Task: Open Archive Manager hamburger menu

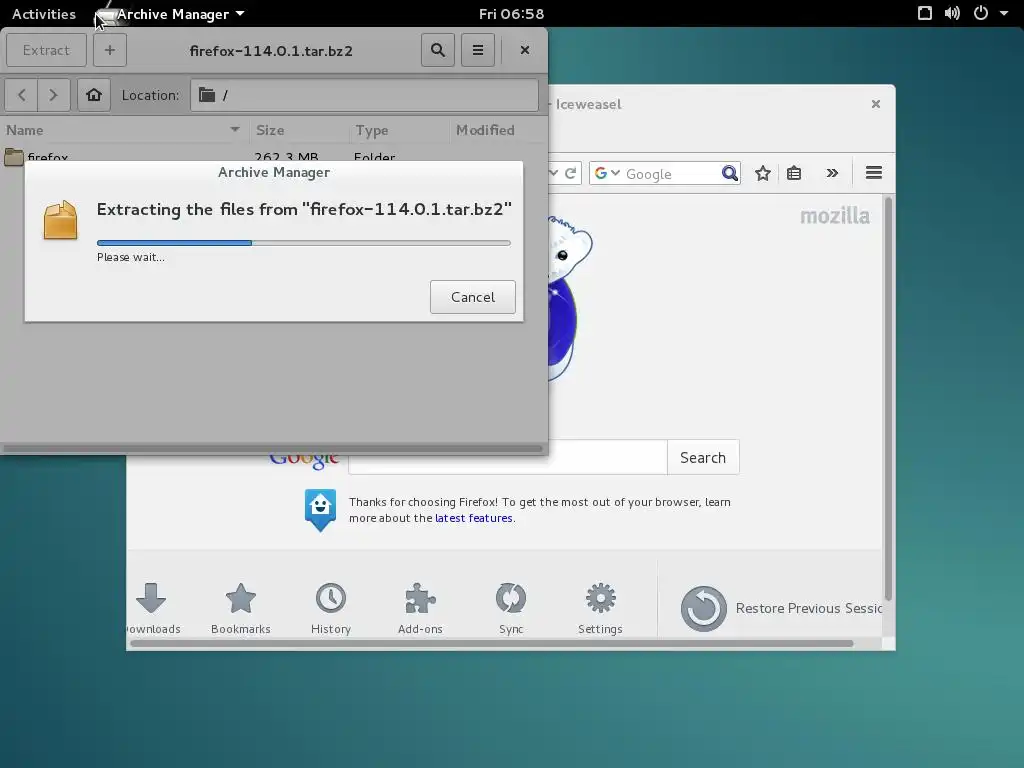Action: click(478, 50)
